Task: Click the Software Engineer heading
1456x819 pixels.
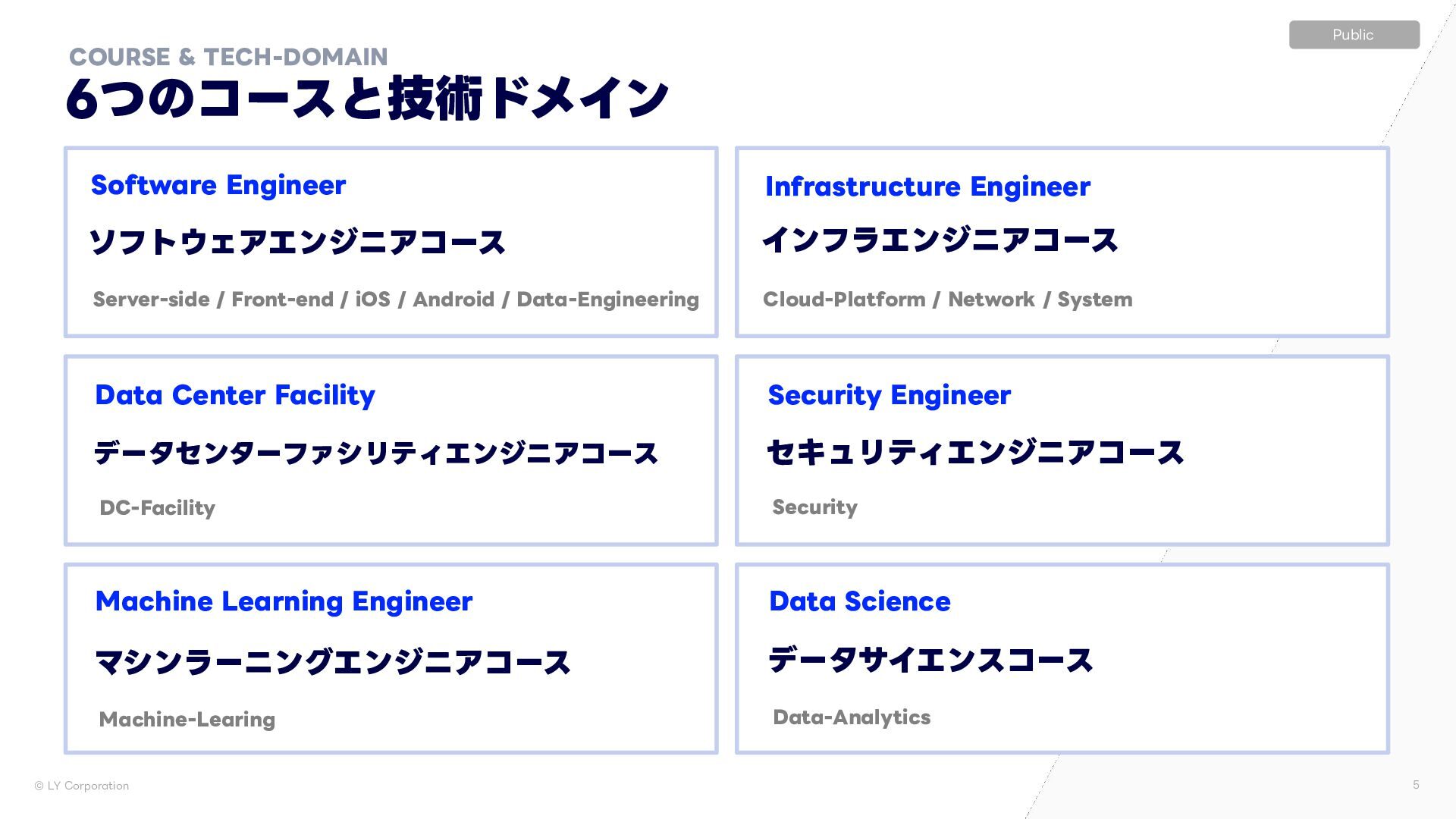Action: pos(218,185)
